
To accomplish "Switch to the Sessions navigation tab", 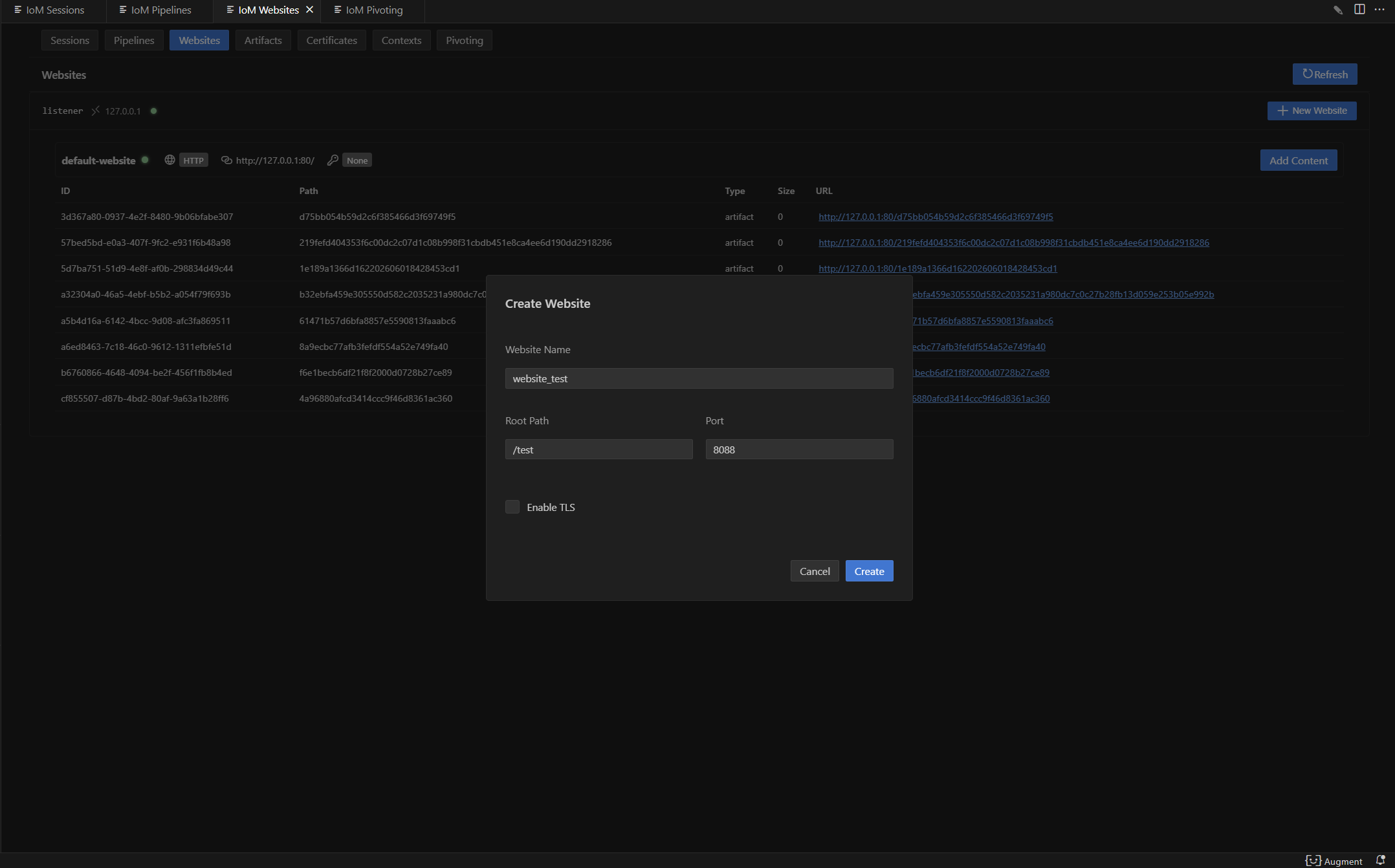I will coord(70,40).
